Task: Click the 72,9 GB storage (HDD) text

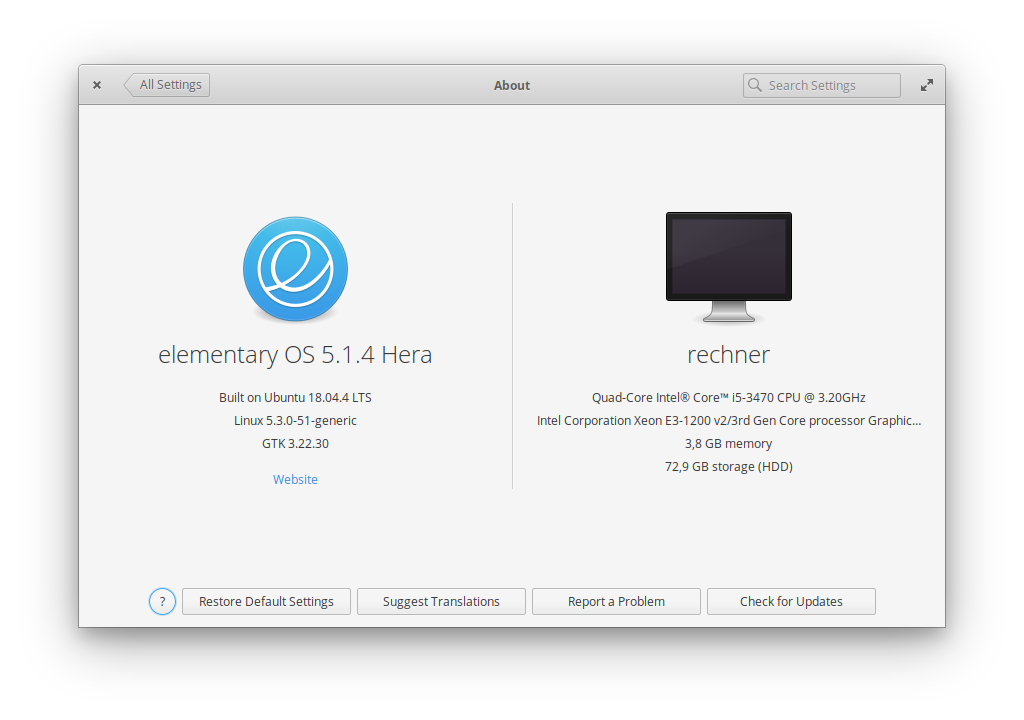Action: pos(729,466)
